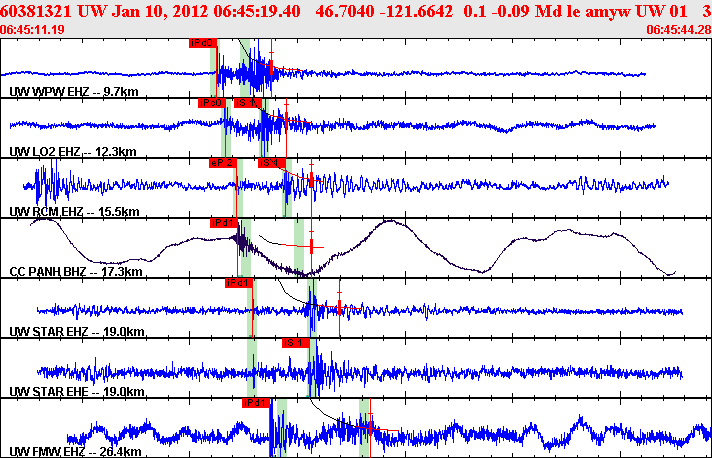Select the S pick flag on STAR EHE trace

point(294,342)
